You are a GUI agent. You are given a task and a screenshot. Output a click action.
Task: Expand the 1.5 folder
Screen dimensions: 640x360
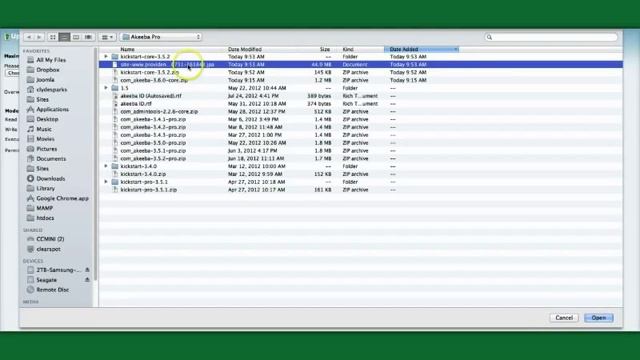(106, 88)
